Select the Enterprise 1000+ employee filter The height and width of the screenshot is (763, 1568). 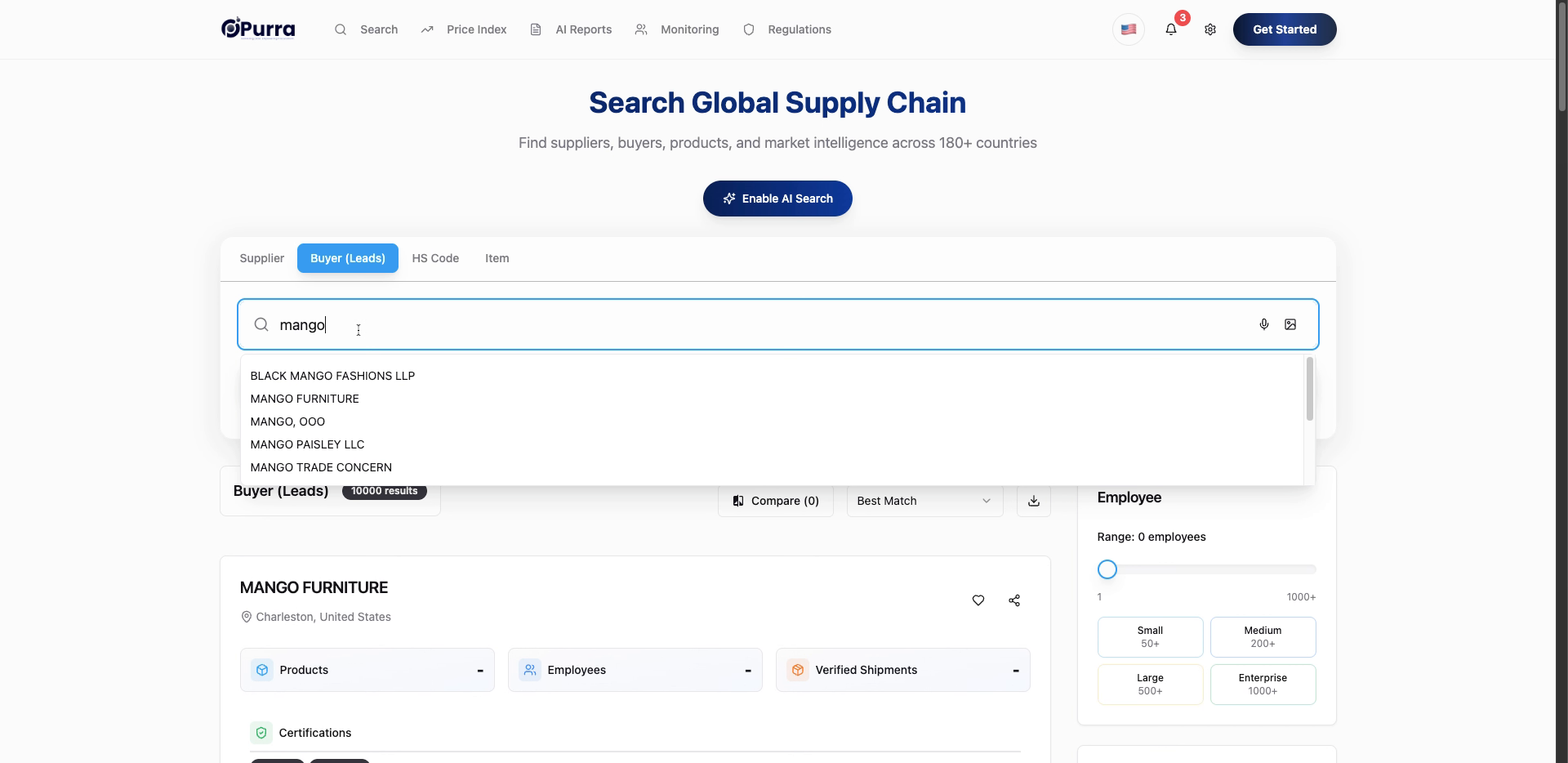click(1263, 685)
